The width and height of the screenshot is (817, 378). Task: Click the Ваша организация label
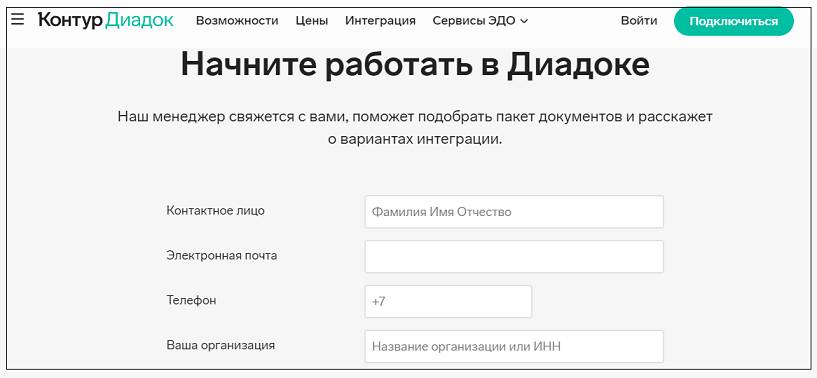[220, 345]
